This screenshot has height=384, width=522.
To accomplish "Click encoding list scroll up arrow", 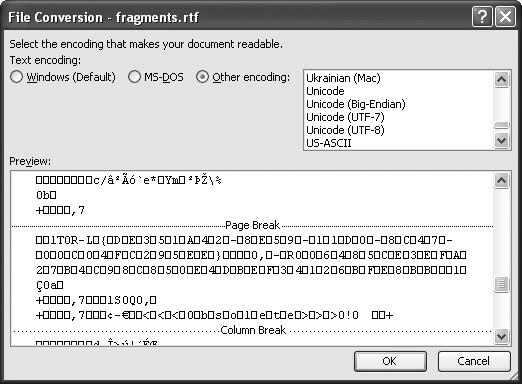I will [x=502, y=79].
